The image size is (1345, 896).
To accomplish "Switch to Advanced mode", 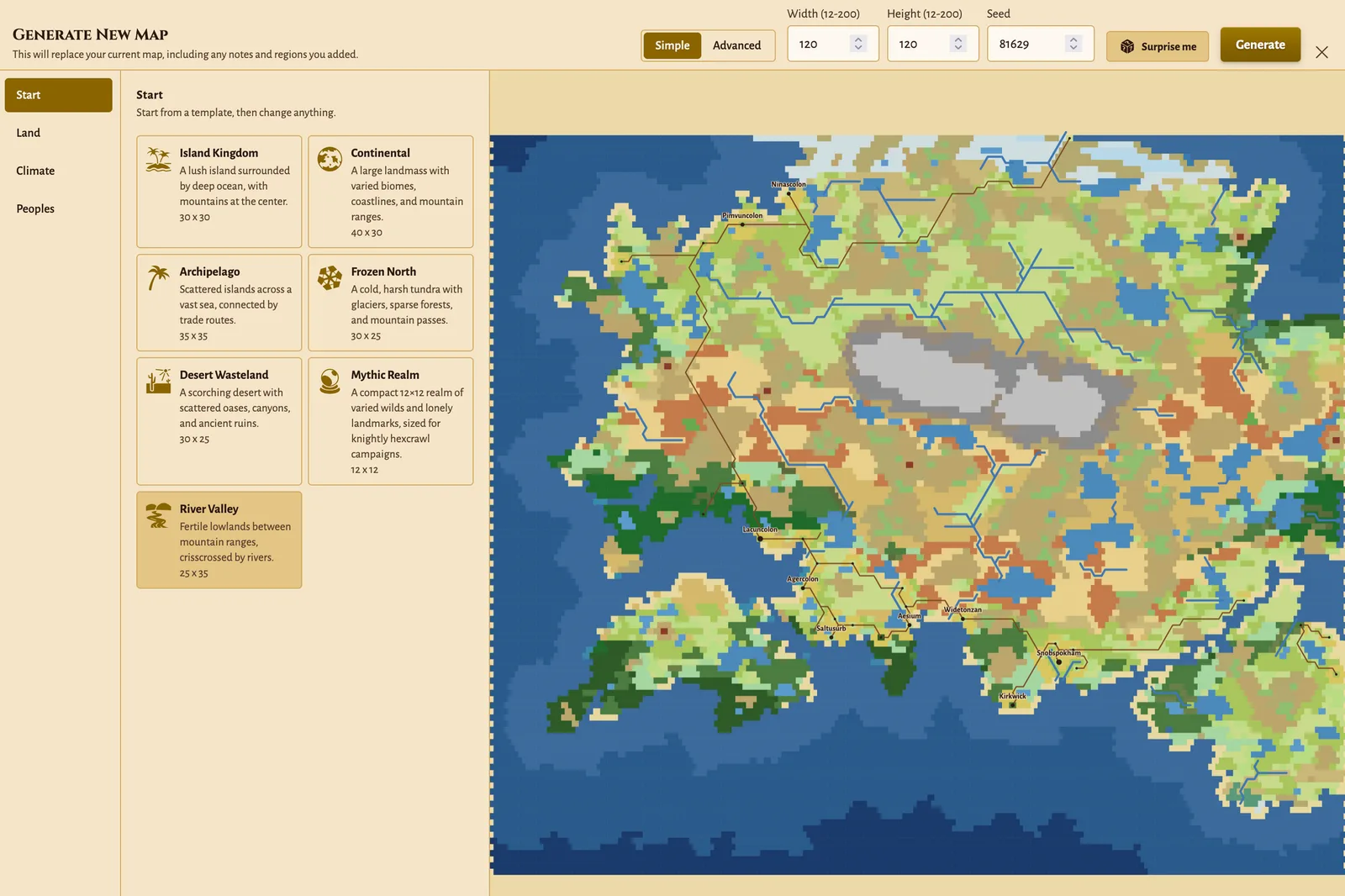I will click(736, 45).
